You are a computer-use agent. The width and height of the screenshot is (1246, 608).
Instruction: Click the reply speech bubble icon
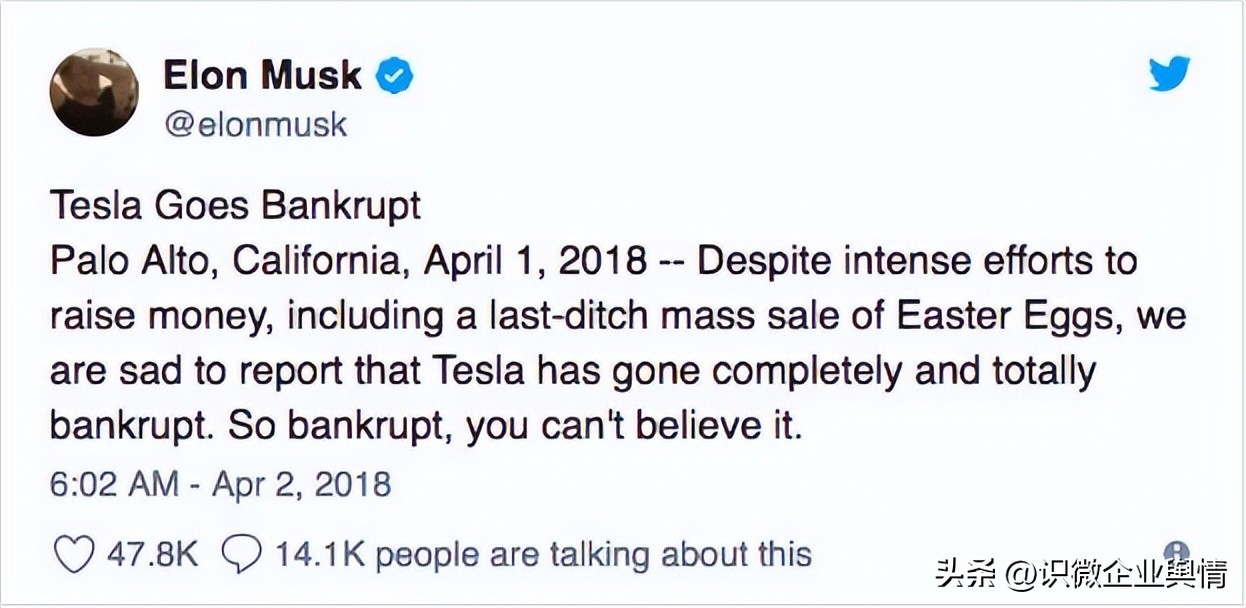pyautogui.click(x=240, y=553)
